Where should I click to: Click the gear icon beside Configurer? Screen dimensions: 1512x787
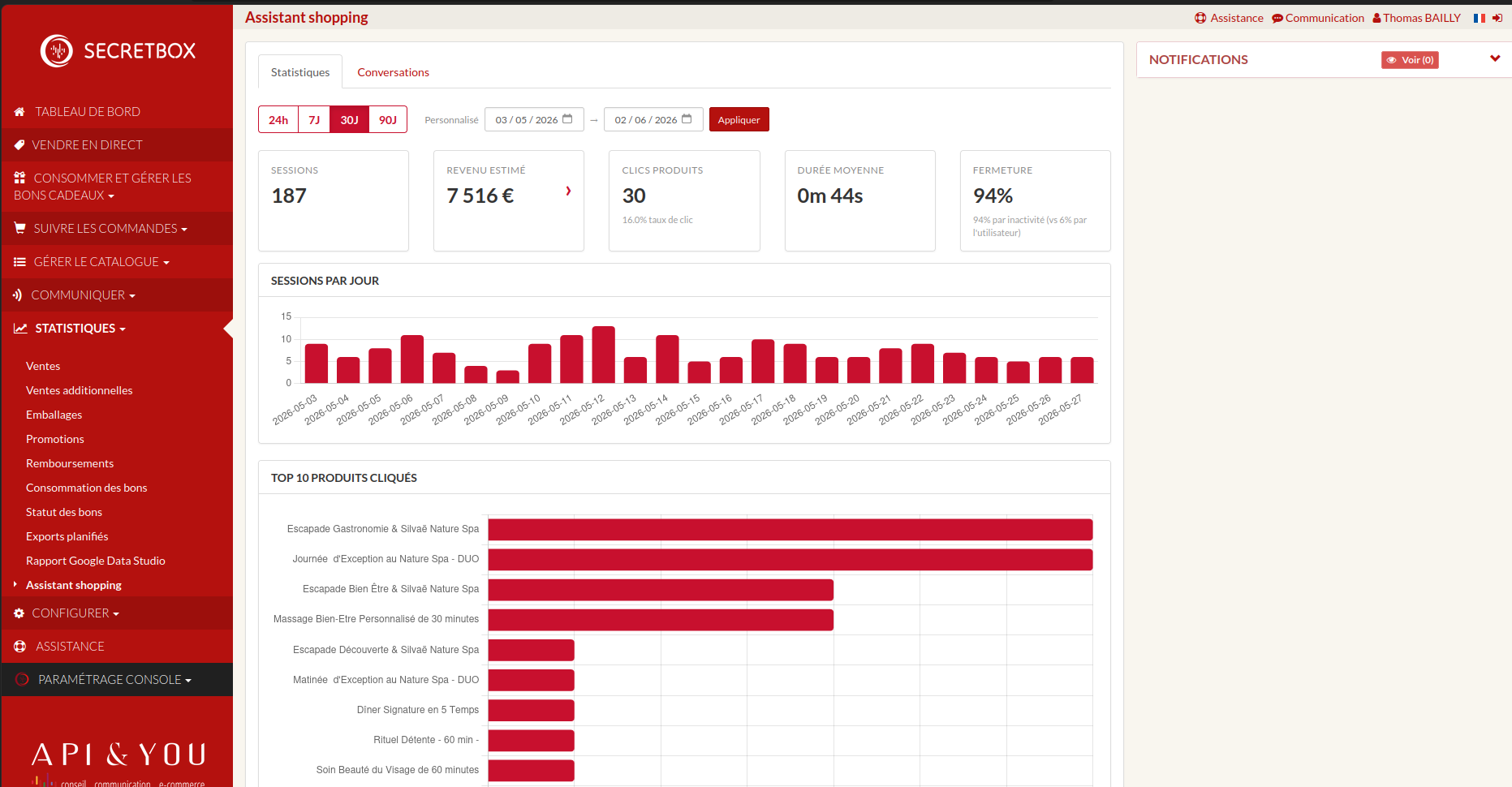click(x=19, y=613)
